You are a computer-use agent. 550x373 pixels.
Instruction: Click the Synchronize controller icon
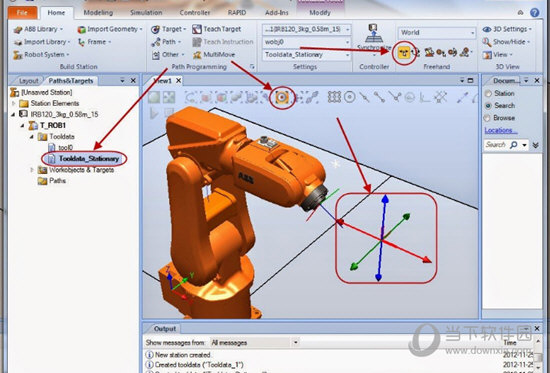373,33
